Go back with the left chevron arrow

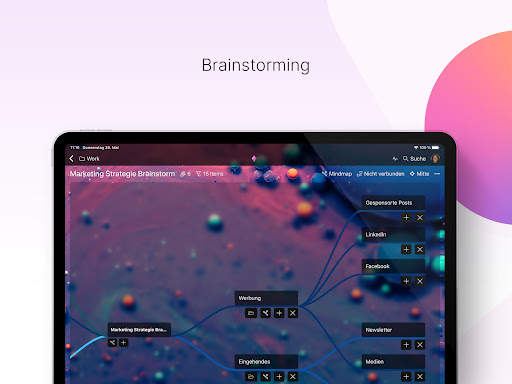tap(71, 159)
